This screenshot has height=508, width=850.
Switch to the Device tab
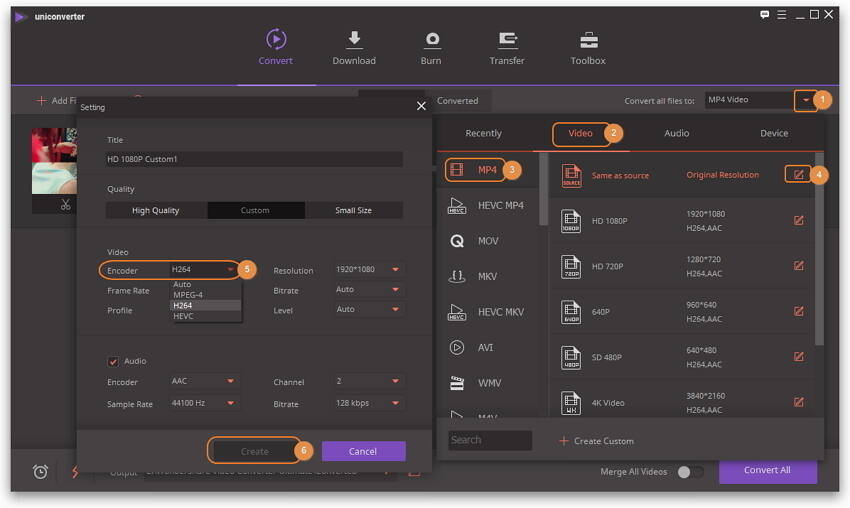coord(774,133)
